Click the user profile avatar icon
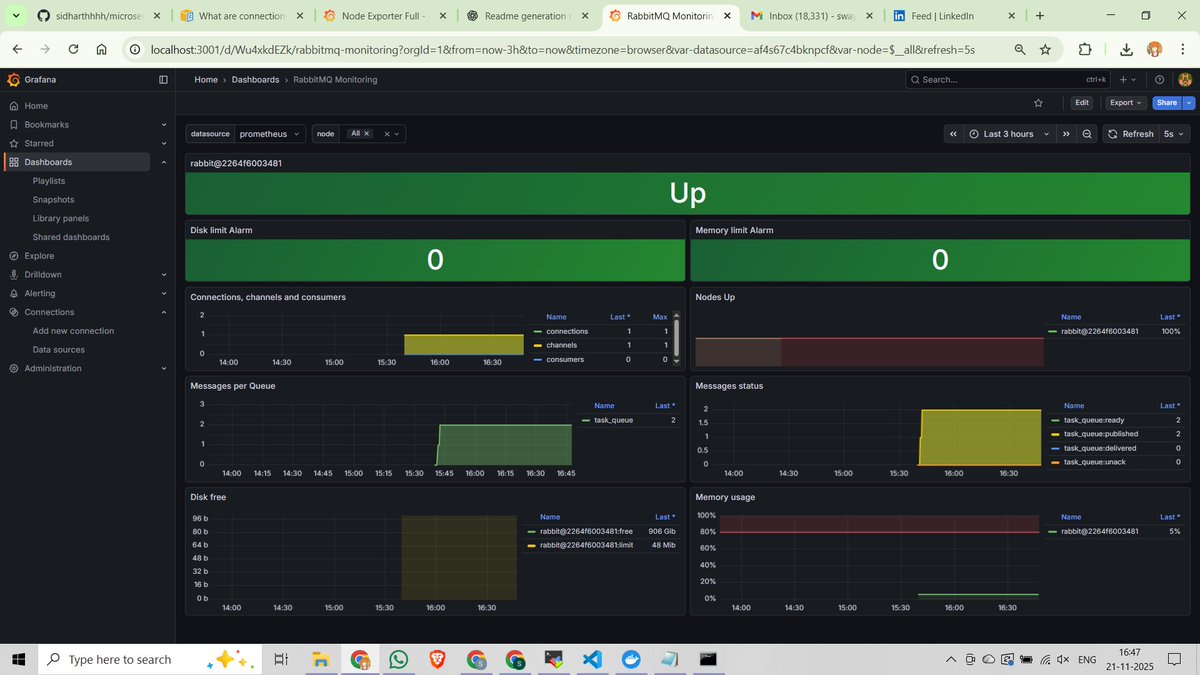The width and height of the screenshot is (1200, 675). point(1185,79)
